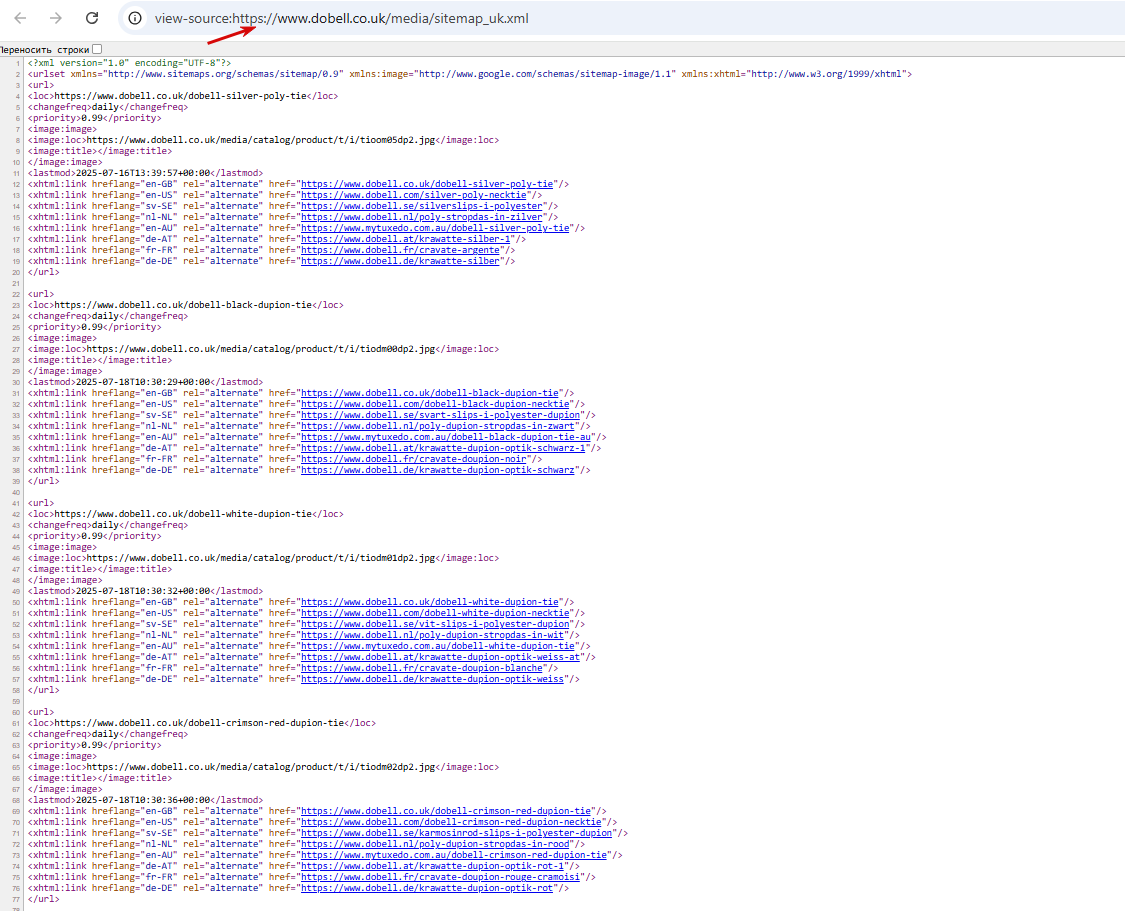Open mytuxedo.com.au/dobell-silver-poly-tie link
Image resolution: width=1125 pixels, height=911 pixels.
coord(435,227)
